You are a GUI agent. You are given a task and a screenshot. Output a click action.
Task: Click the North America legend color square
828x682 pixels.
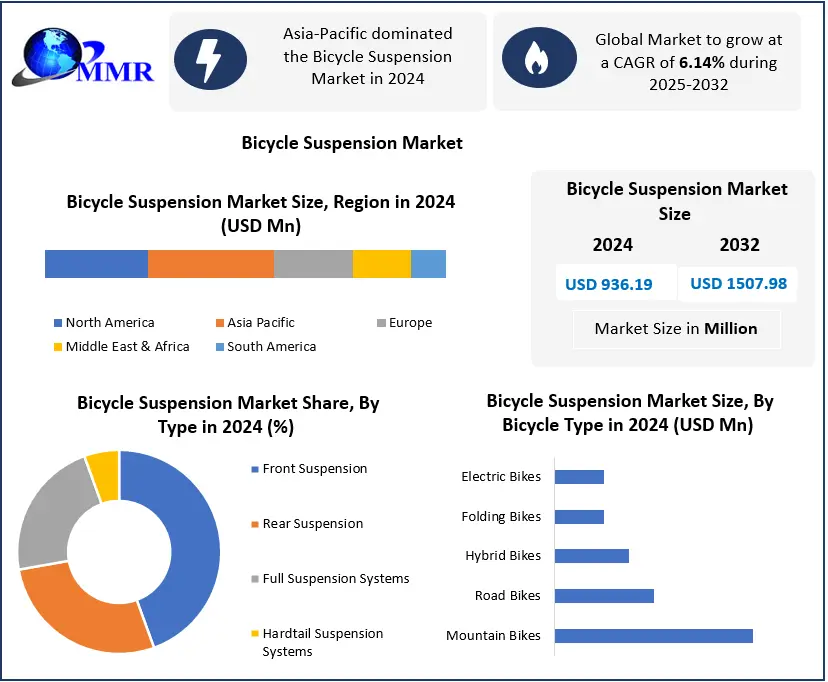57,323
